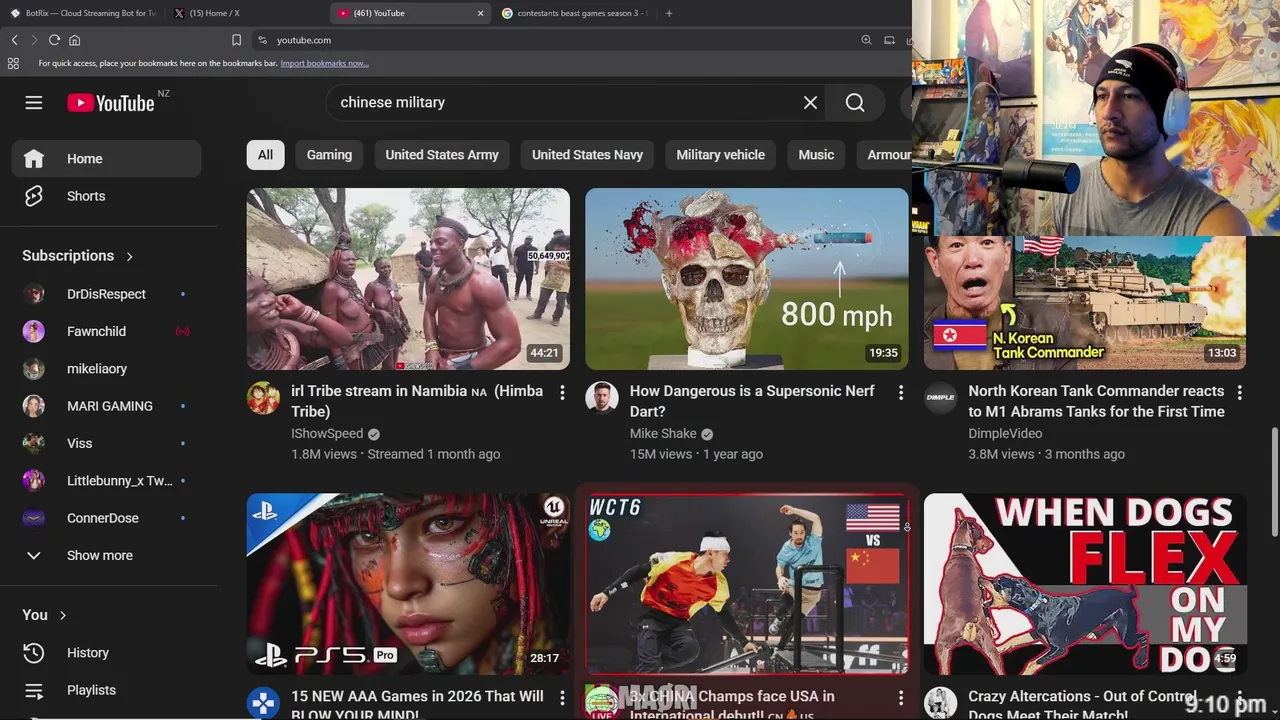Select the Gaming filter chip
This screenshot has height=720, width=1280.
(x=329, y=155)
